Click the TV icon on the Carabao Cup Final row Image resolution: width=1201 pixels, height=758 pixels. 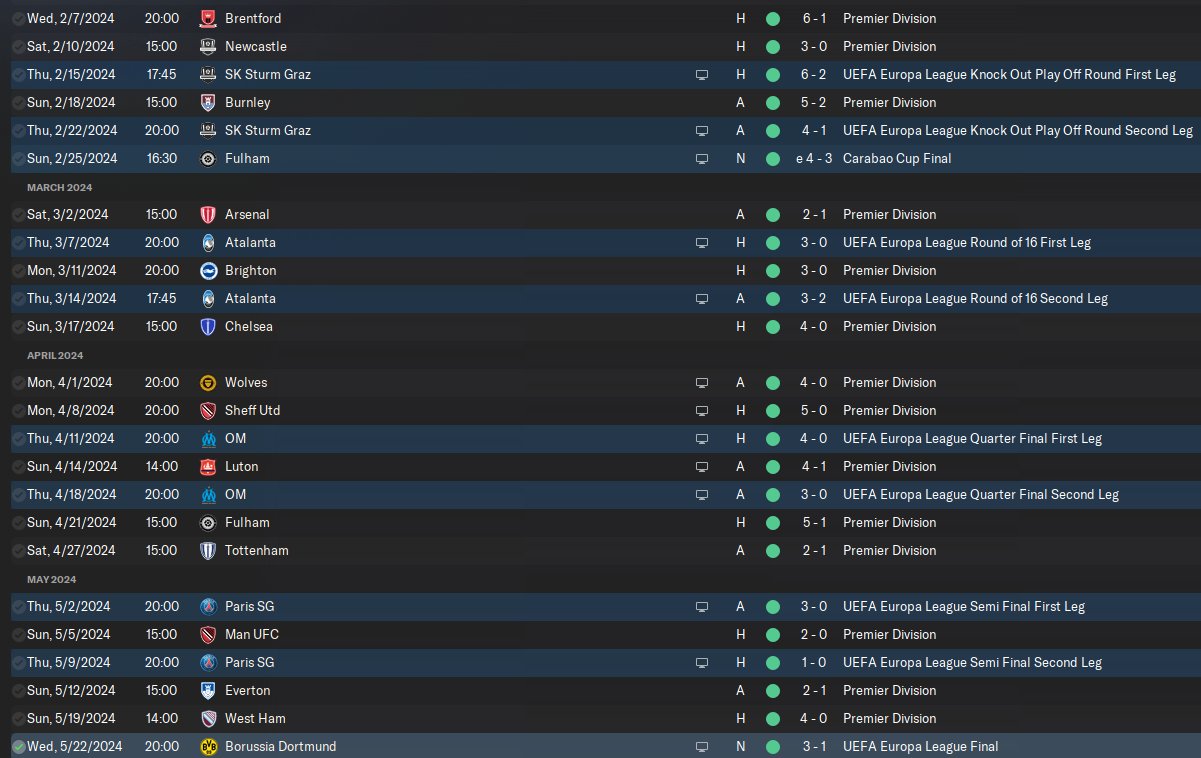click(702, 158)
